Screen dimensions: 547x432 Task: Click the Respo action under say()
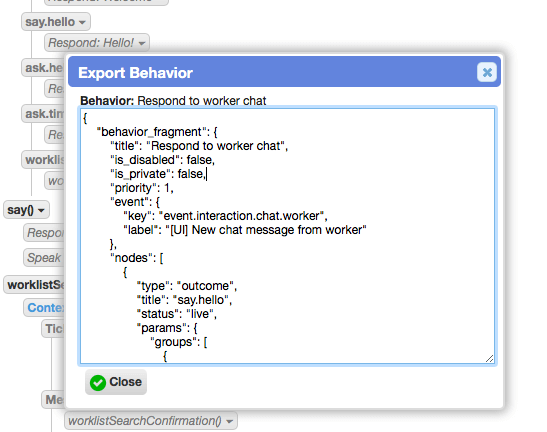[x=45, y=232]
